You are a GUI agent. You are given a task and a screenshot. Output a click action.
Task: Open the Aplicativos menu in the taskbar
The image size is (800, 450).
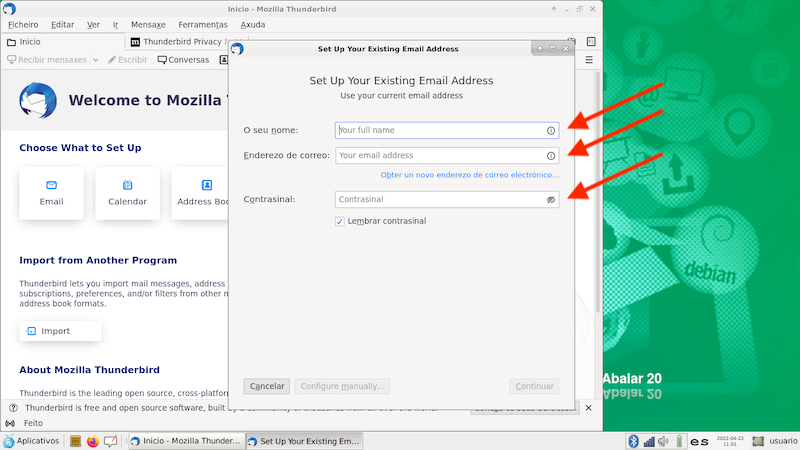click(x=31, y=441)
